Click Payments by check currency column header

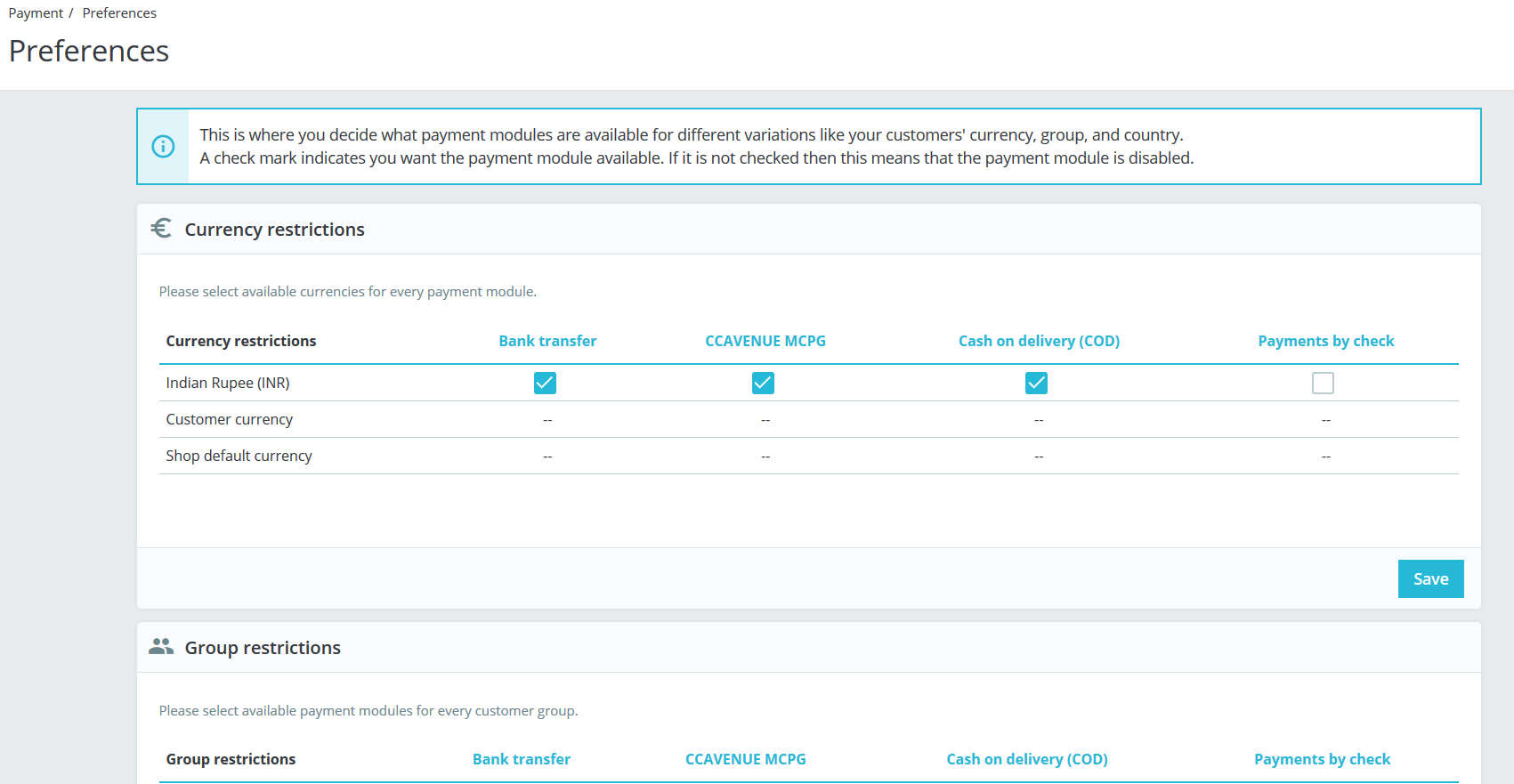[x=1325, y=341]
